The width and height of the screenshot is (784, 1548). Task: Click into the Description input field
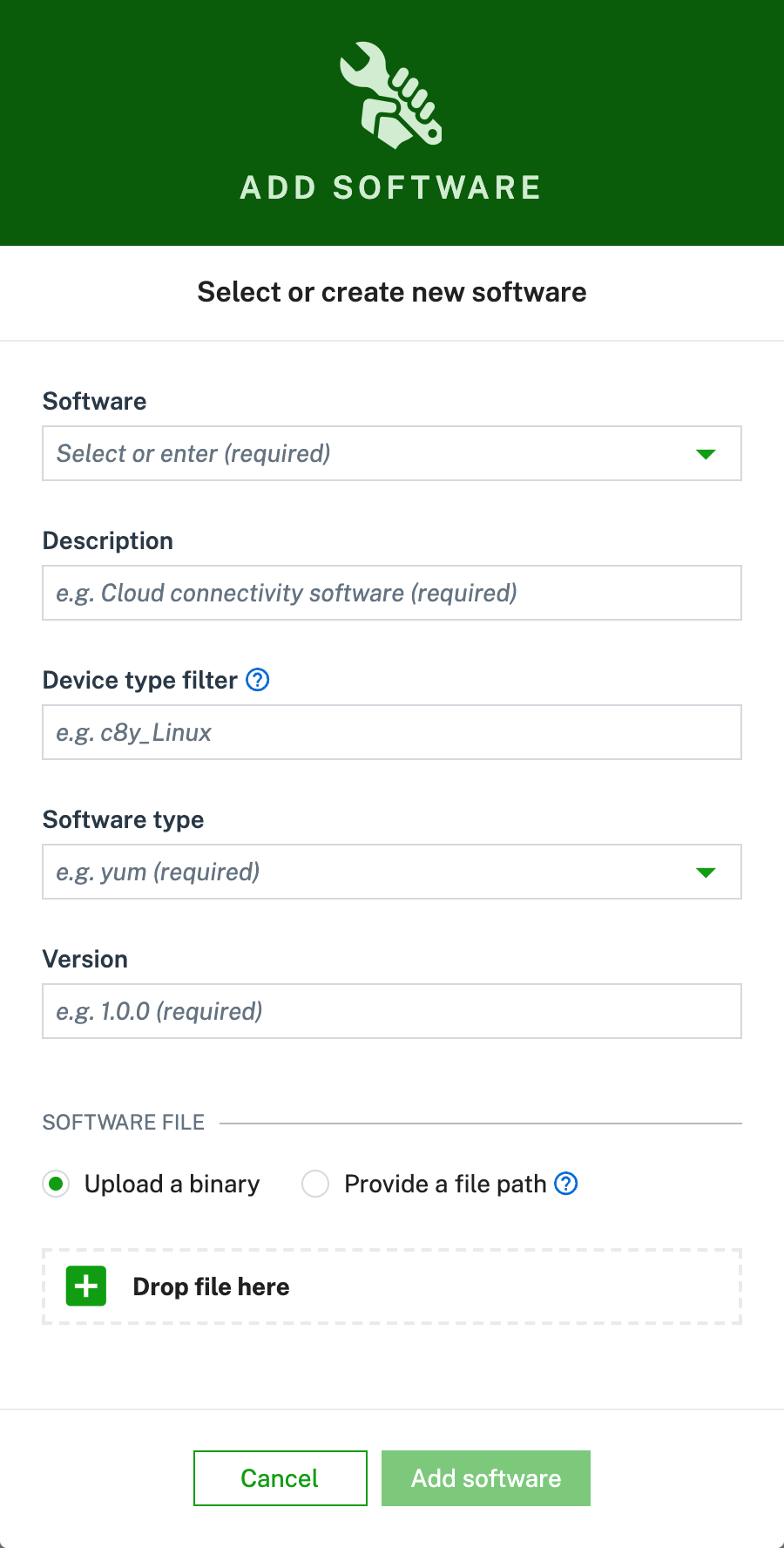[392, 593]
